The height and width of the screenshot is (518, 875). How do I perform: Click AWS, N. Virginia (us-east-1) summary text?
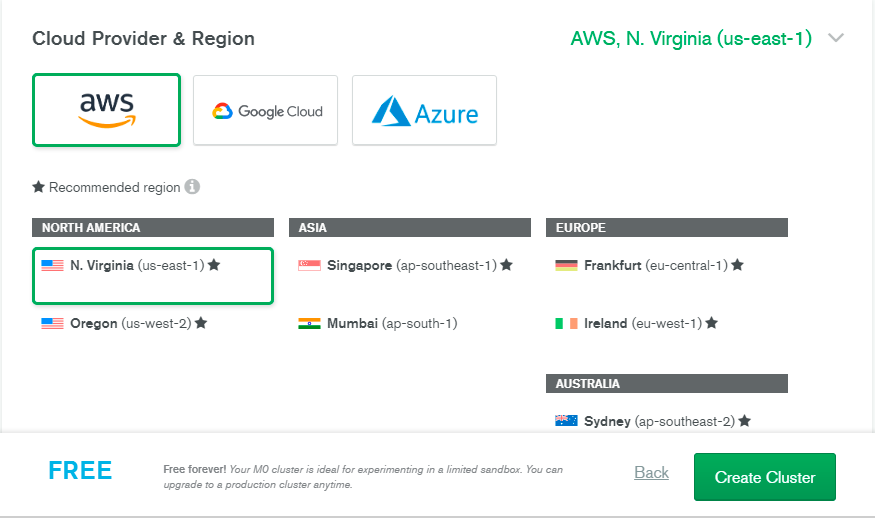(x=691, y=39)
